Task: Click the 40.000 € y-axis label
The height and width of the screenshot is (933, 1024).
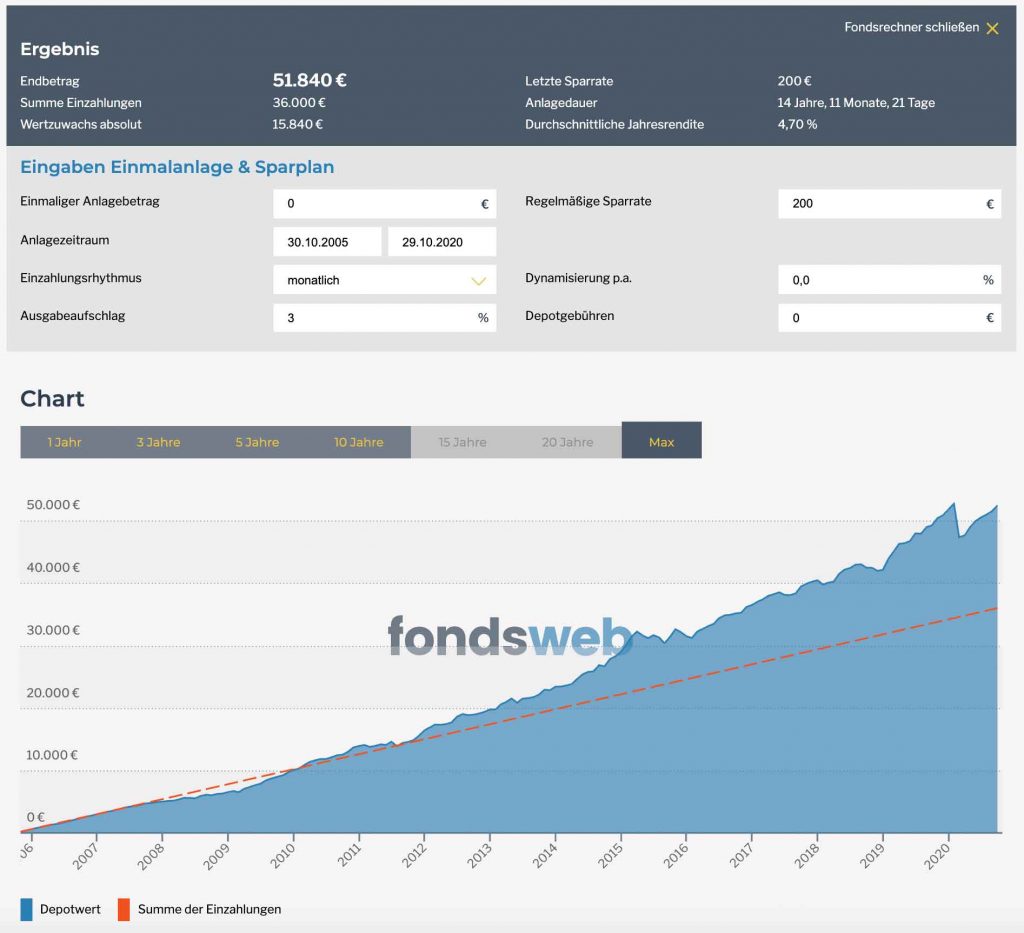Action: pos(53,567)
